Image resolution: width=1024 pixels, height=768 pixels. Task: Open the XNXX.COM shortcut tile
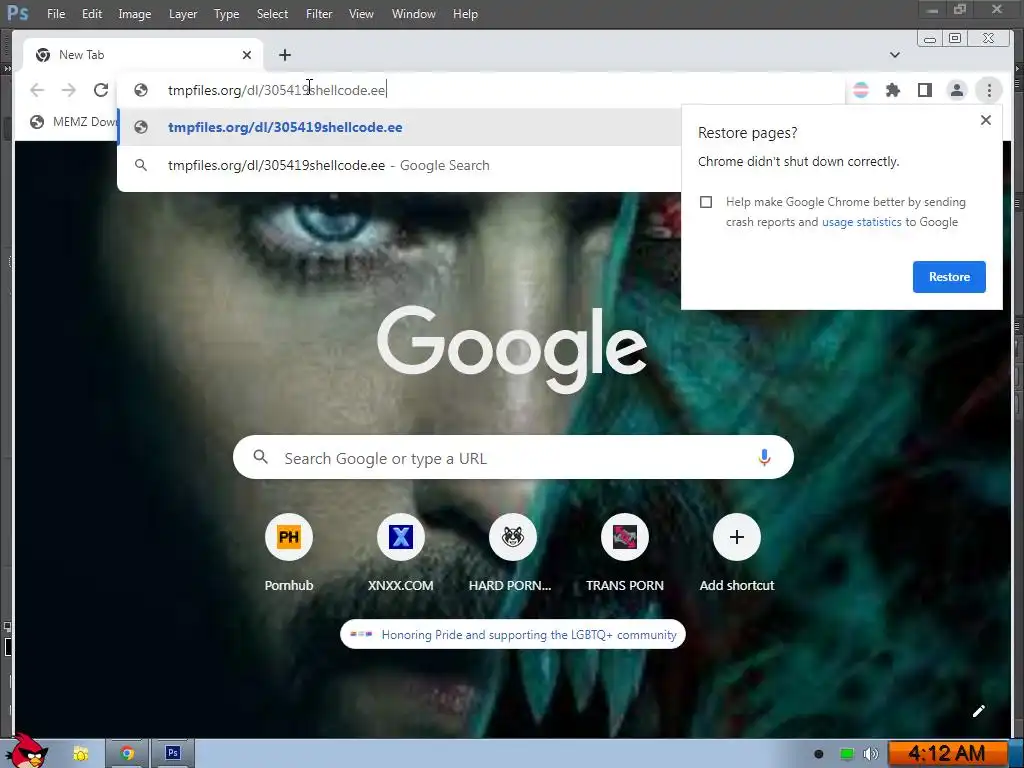[400, 552]
